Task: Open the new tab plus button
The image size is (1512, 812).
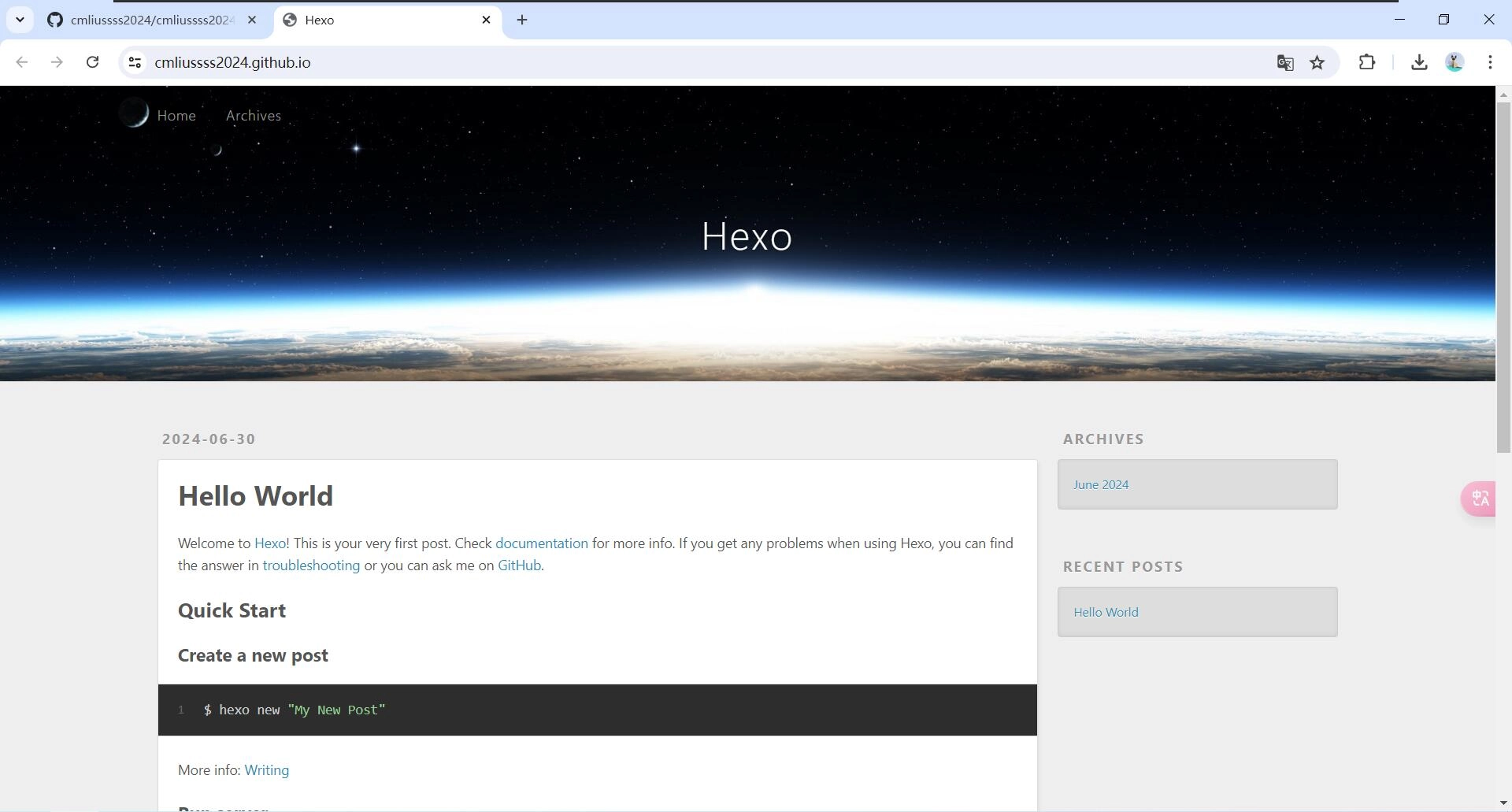Action: [x=522, y=20]
